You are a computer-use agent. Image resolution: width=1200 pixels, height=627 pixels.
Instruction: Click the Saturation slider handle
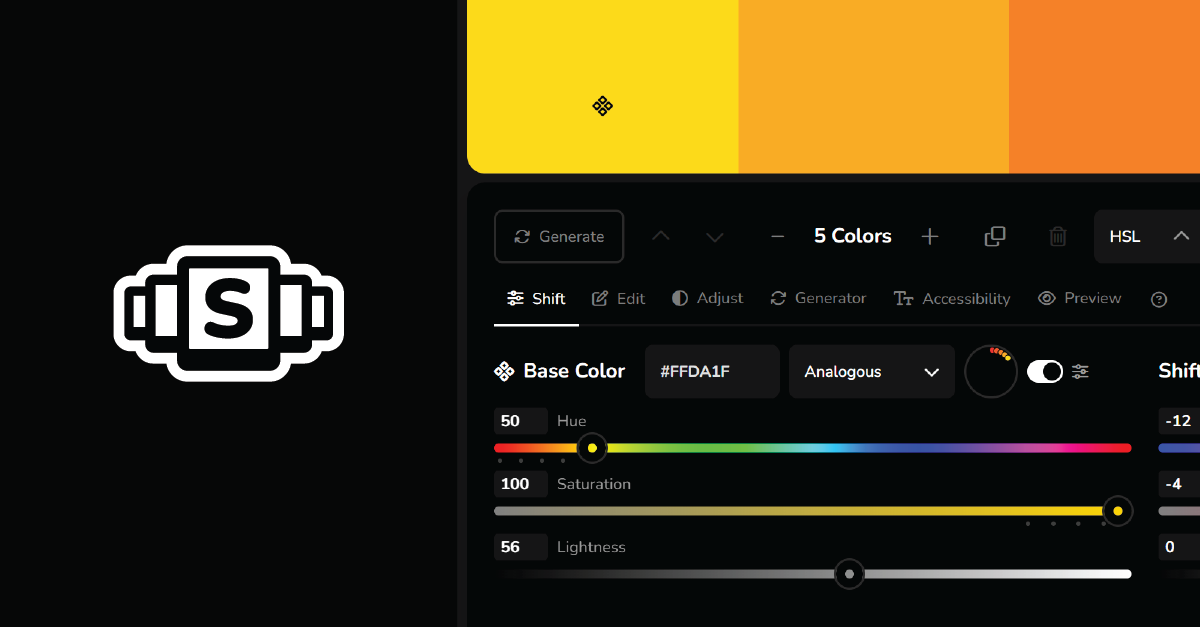click(1118, 511)
